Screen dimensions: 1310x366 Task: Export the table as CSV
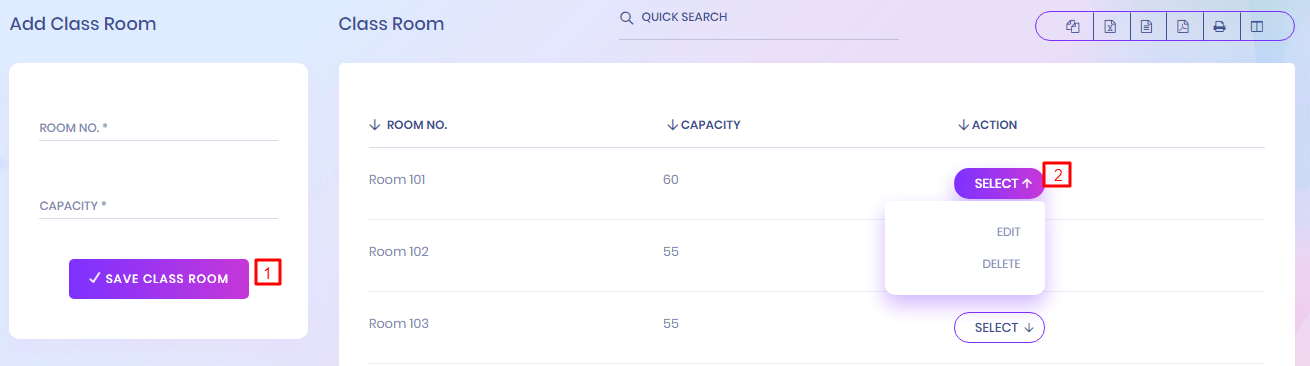pyautogui.click(x=1147, y=27)
